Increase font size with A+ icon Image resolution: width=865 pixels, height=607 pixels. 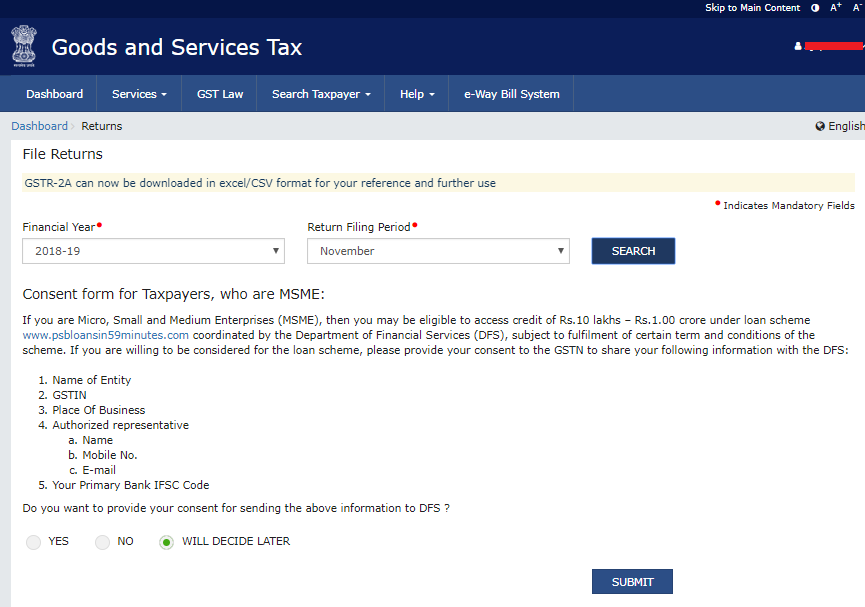836,7
